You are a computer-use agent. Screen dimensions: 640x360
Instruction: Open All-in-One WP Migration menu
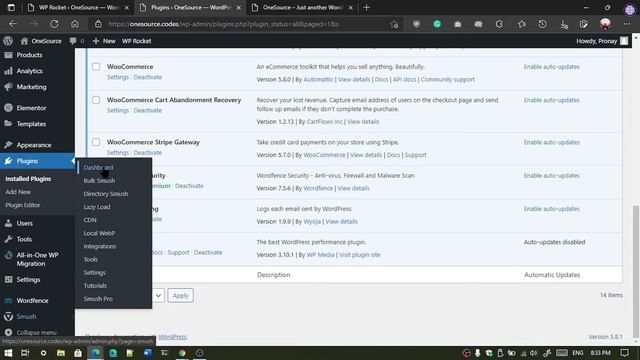(x=37, y=259)
